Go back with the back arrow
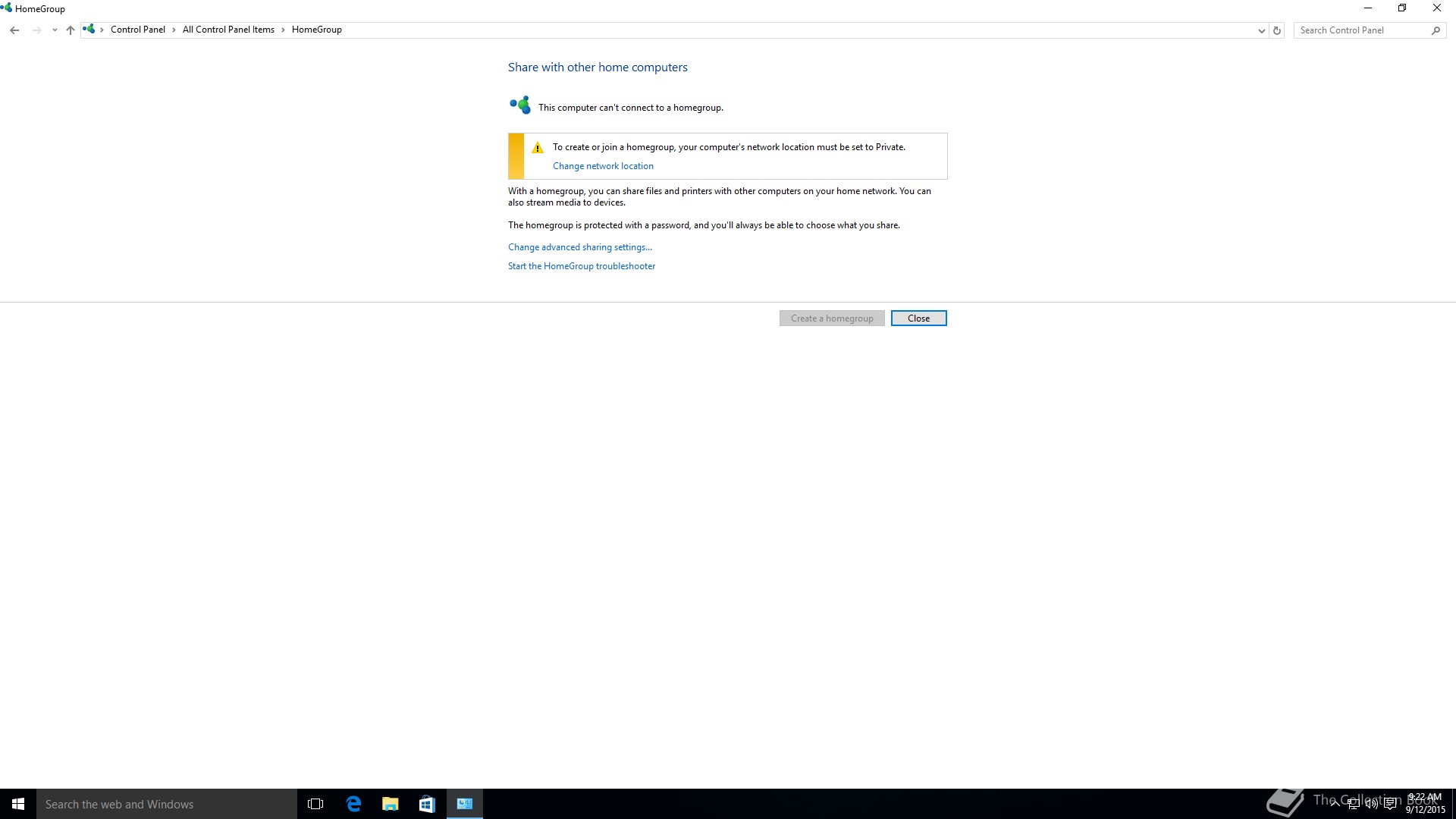Viewport: 1456px width, 819px height. click(x=14, y=30)
